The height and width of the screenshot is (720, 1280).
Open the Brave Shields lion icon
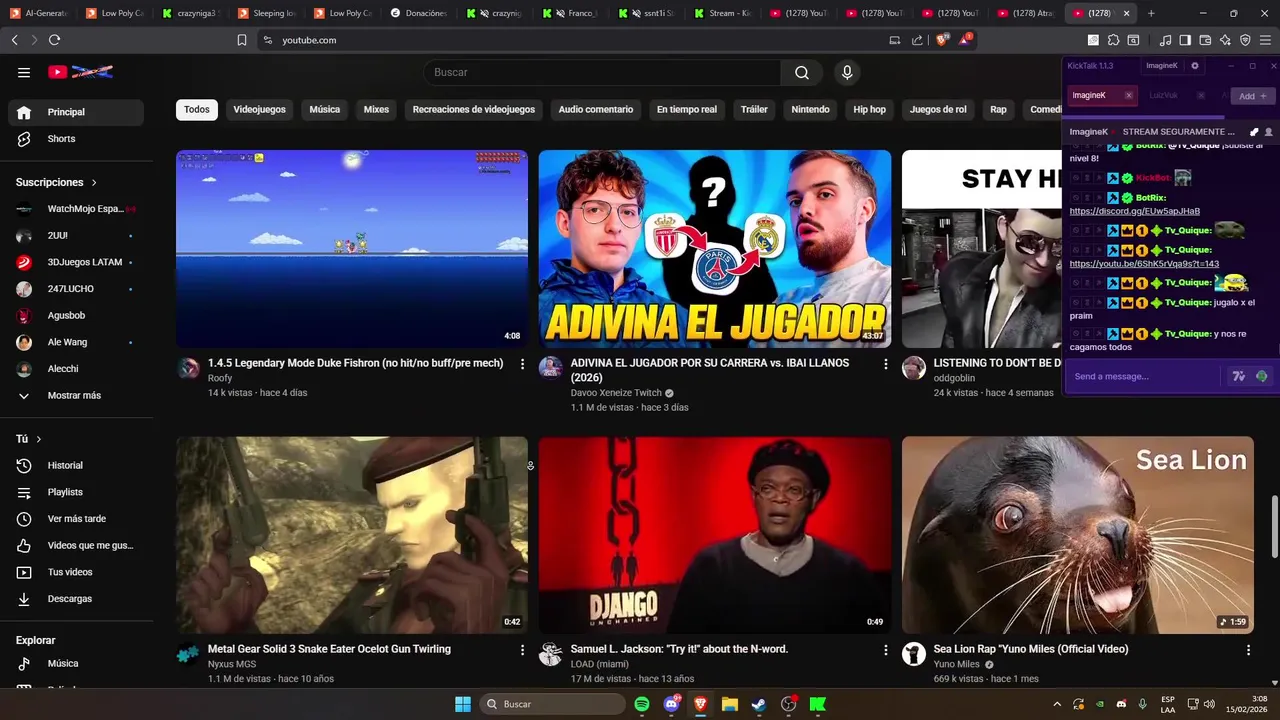coord(942,40)
